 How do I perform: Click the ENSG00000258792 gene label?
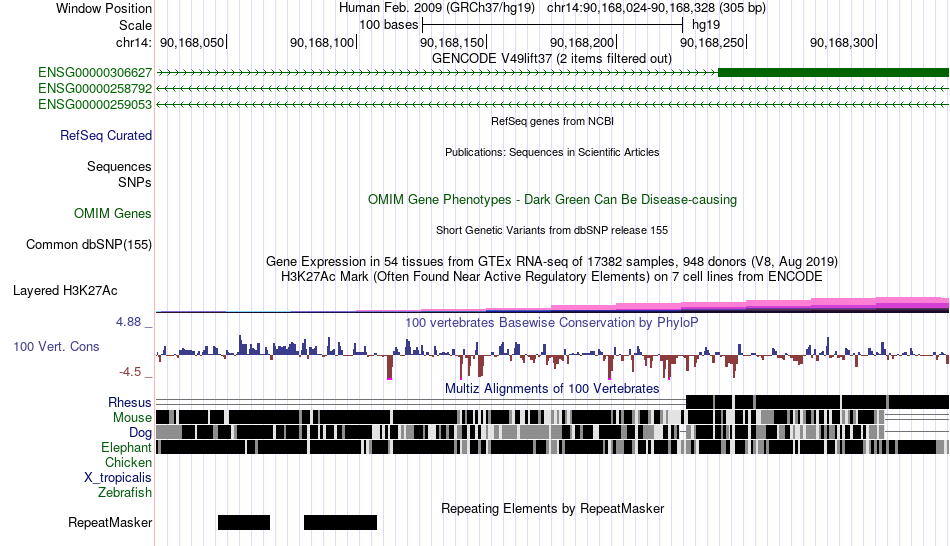(95, 88)
